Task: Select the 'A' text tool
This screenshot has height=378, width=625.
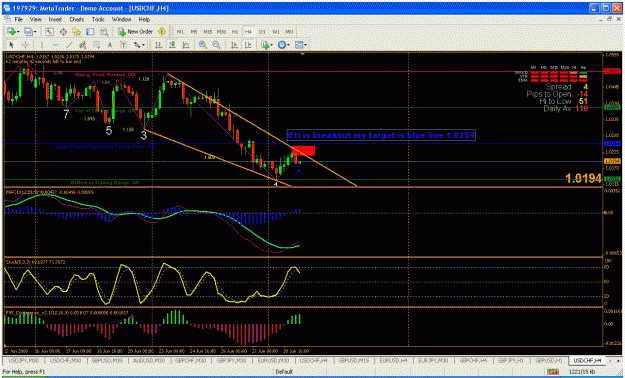Action: [110, 45]
